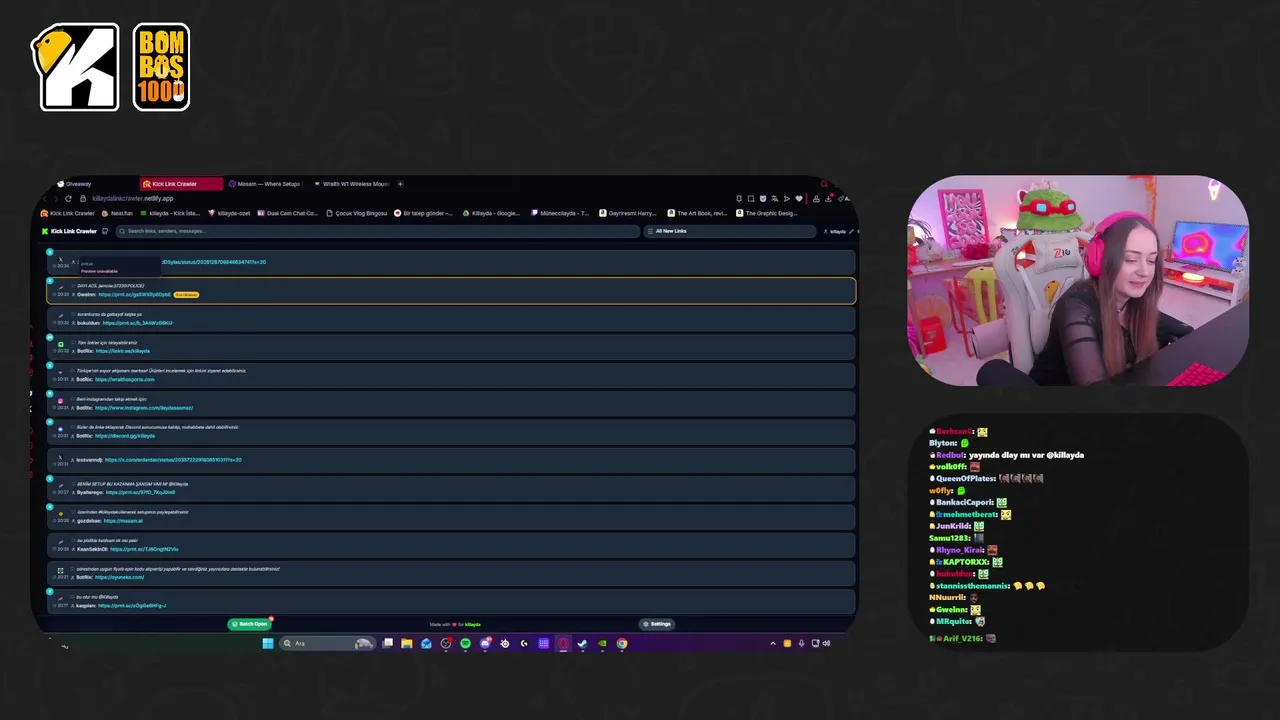Open Gwelnn's prnt.sc link
Screen dimensions: 1280x720
[x=134, y=294]
